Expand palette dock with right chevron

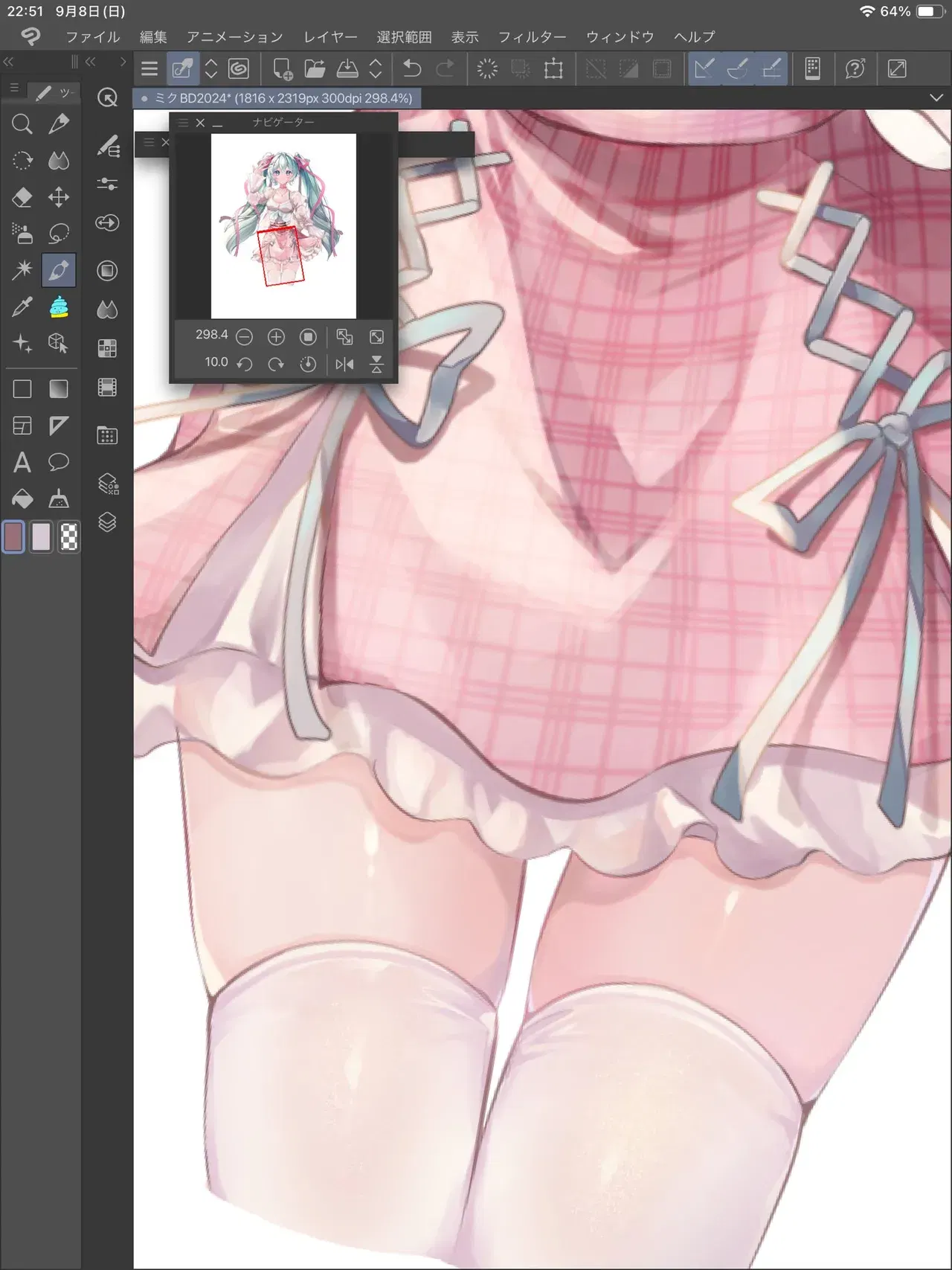pyautogui.click(x=123, y=62)
